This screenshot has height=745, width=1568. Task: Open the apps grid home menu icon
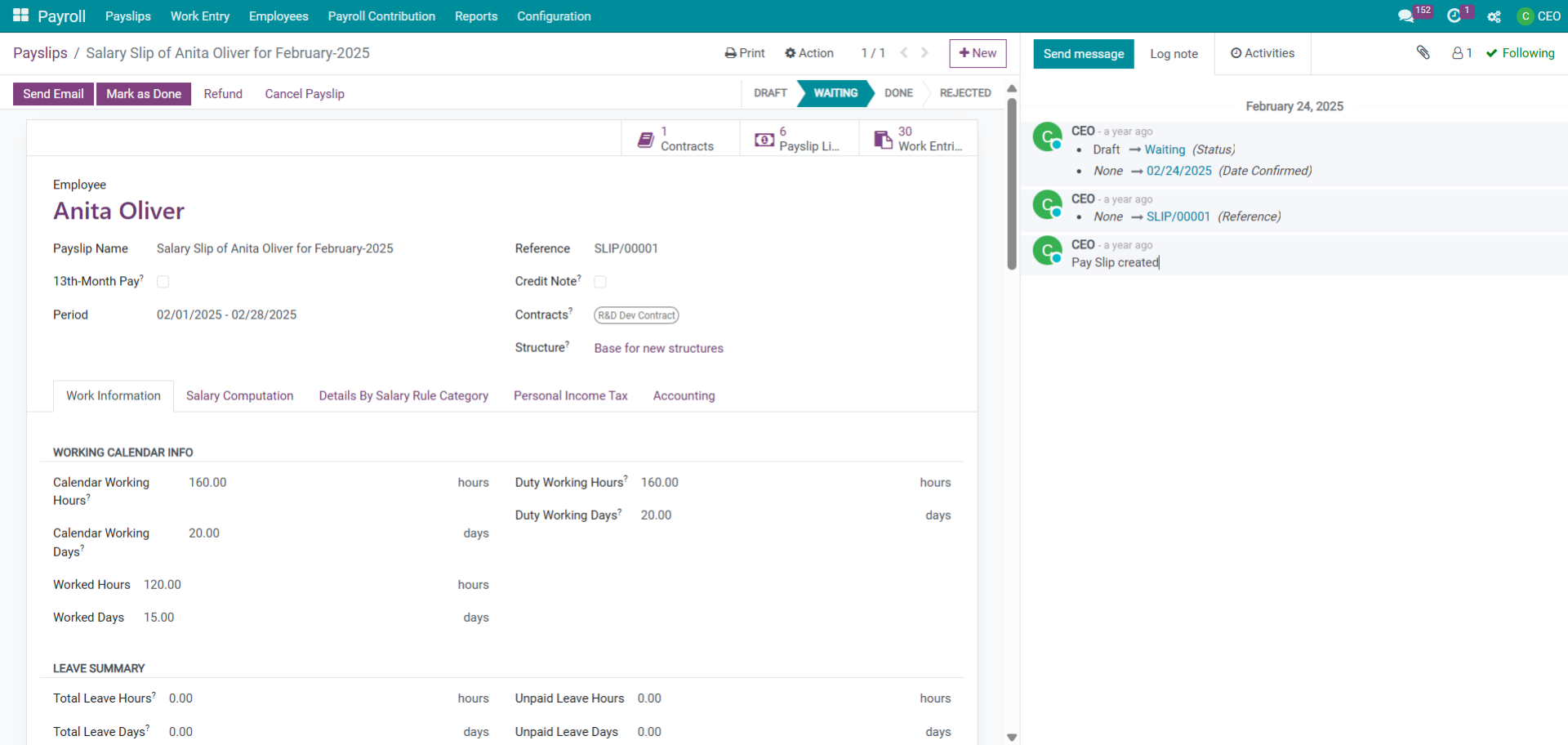[20, 16]
